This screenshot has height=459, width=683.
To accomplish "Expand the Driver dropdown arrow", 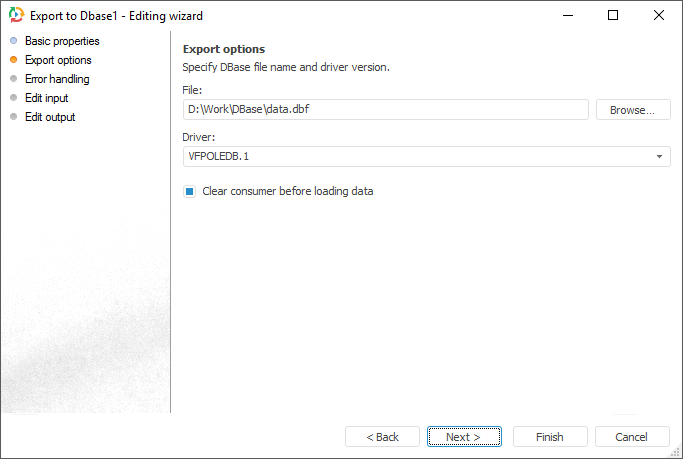I will click(660, 157).
